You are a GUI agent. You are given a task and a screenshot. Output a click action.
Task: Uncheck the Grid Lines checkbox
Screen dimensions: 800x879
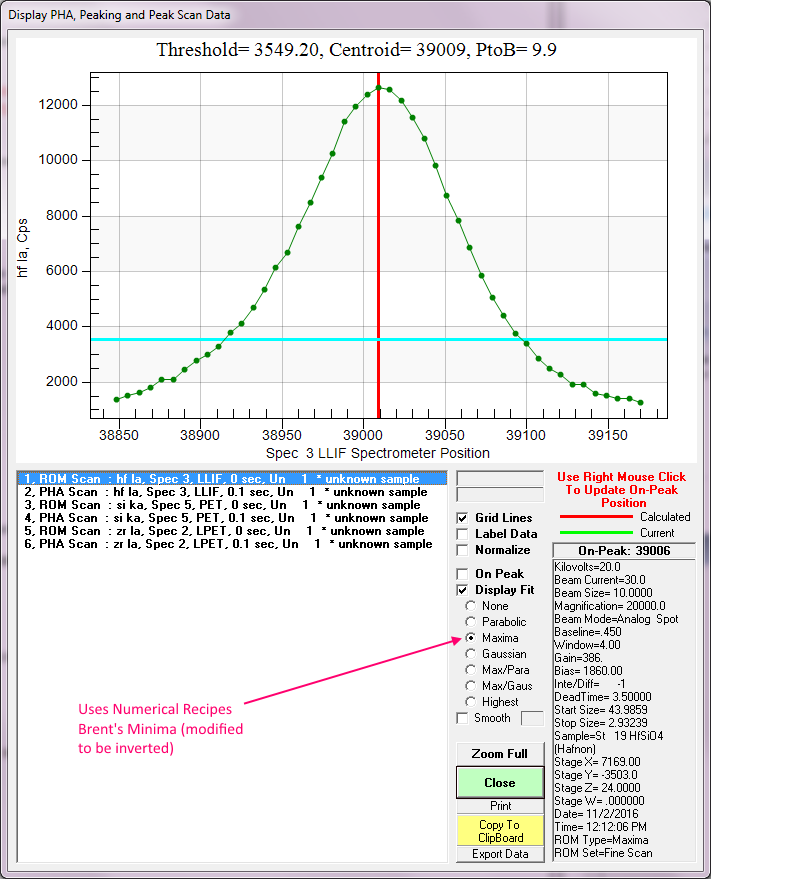point(462,518)
